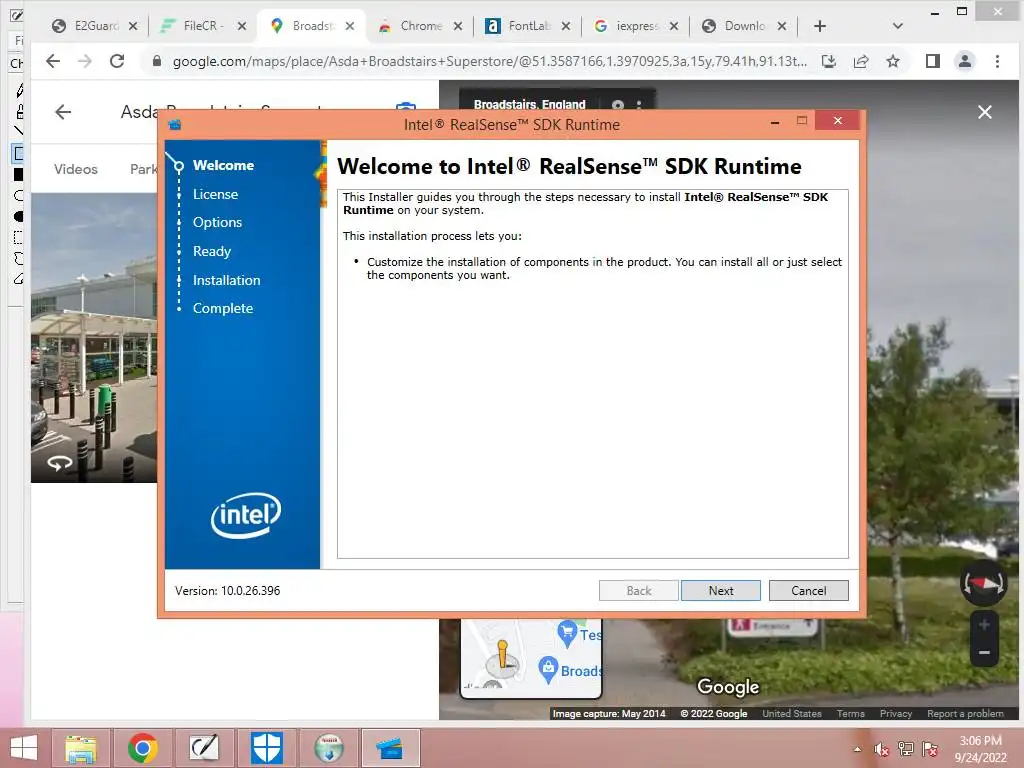Open the Privacy link in Maps footer

point(895,714)
